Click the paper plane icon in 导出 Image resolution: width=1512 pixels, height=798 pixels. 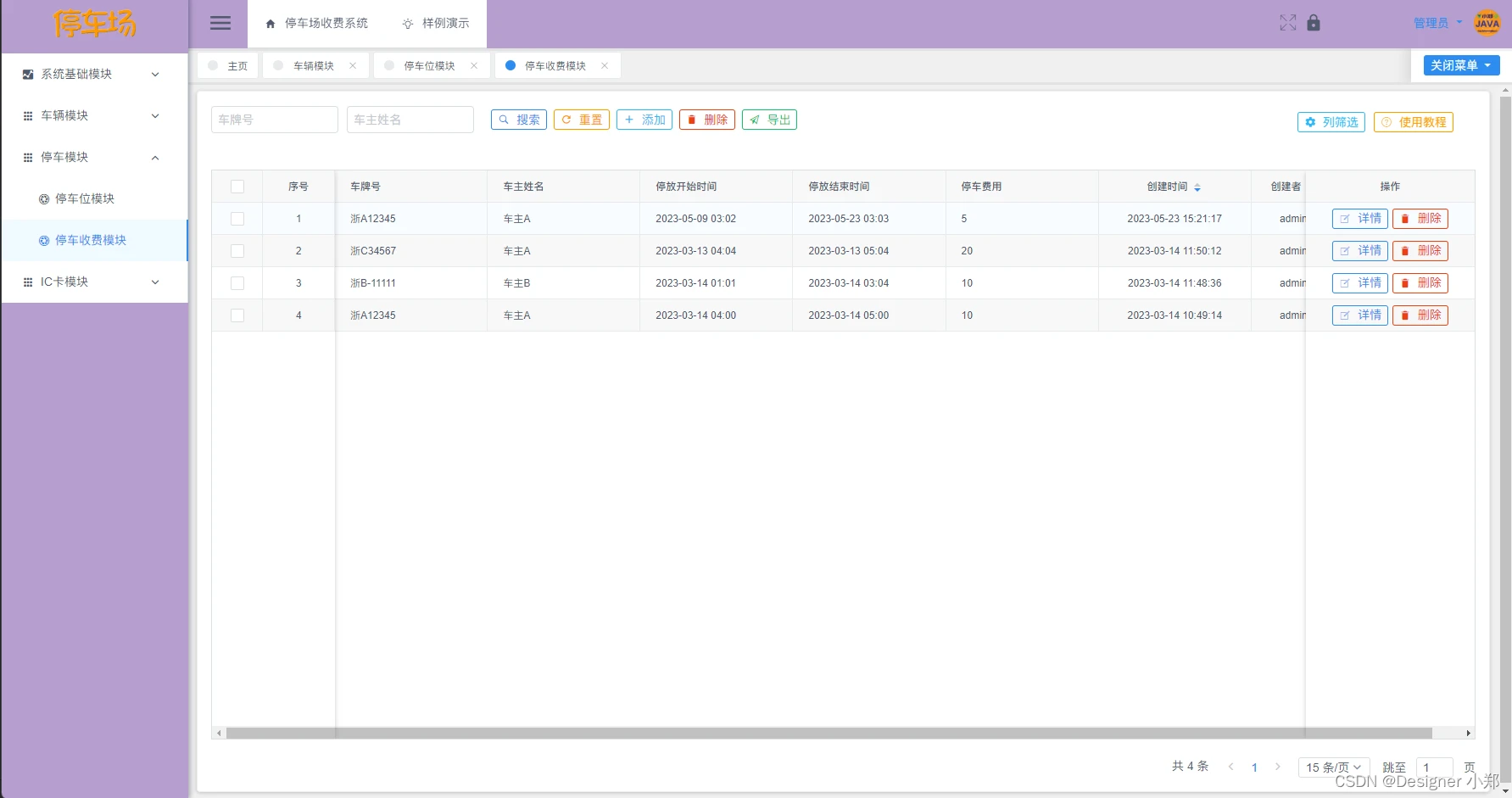(x=755, y=120)
